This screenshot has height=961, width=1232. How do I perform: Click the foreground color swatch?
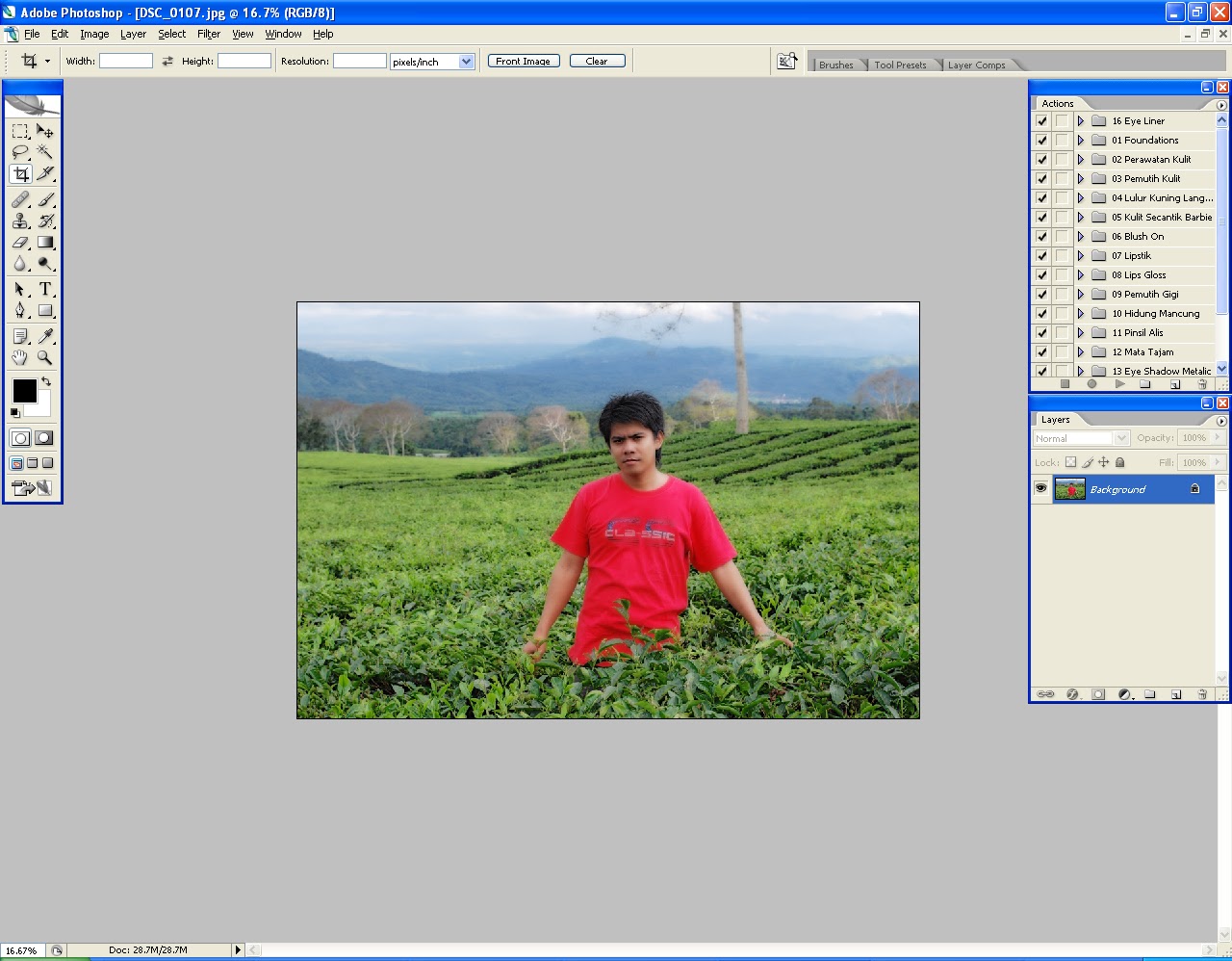pos(24,390)
